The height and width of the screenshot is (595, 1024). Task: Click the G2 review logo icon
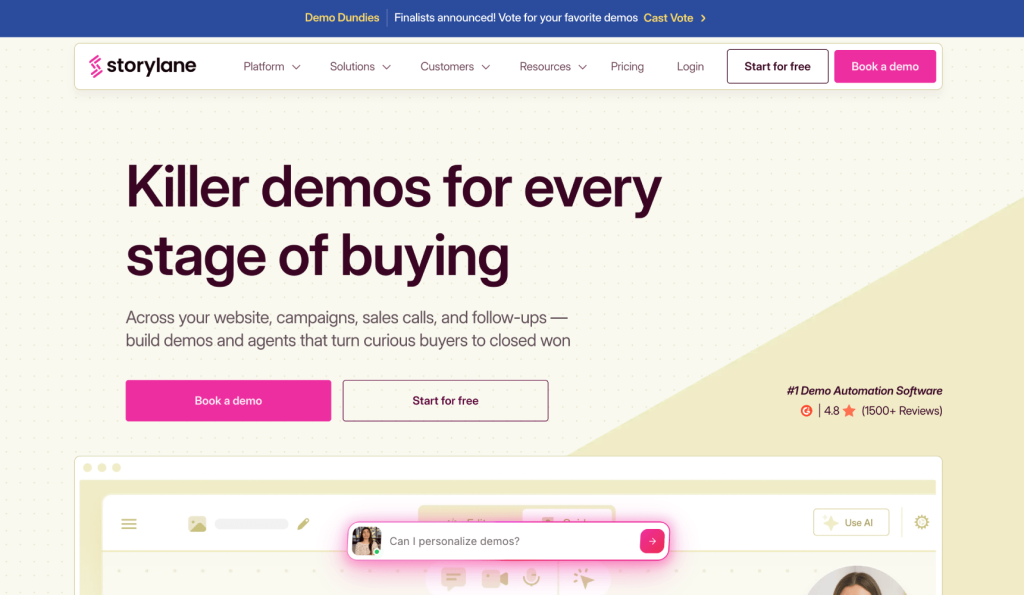807,411
